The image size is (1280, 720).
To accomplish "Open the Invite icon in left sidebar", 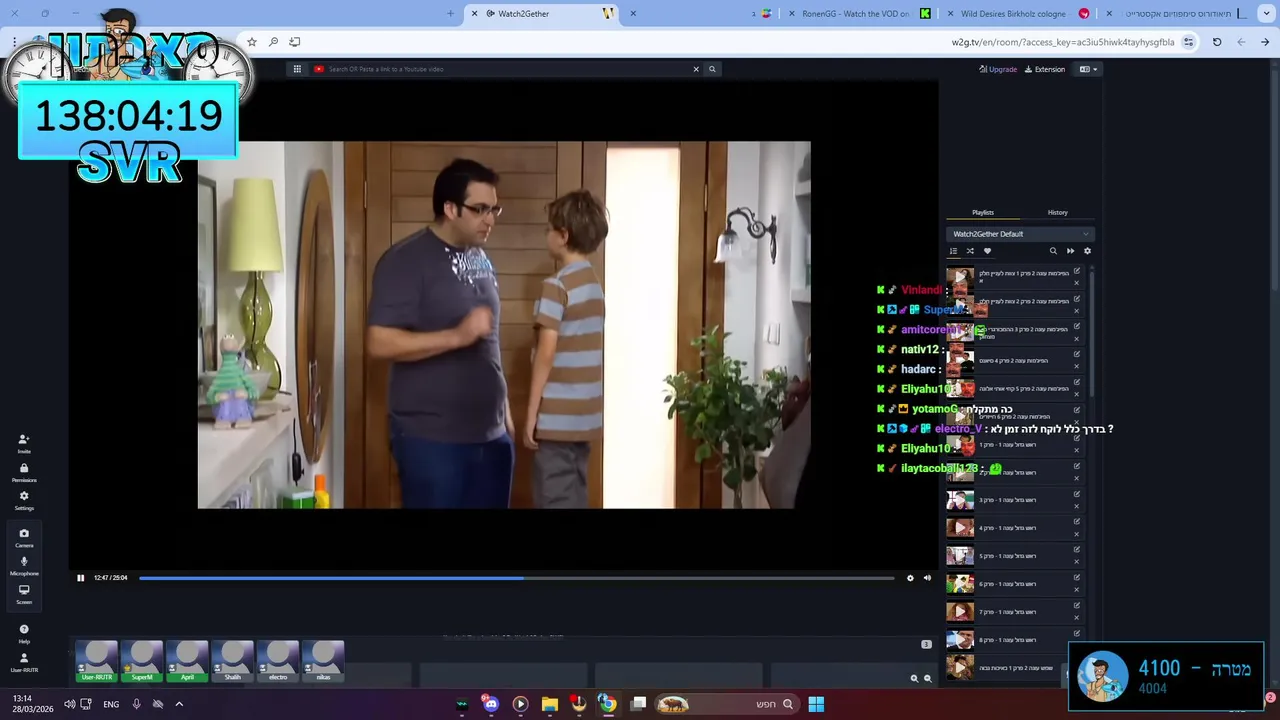I will (24, 442).
